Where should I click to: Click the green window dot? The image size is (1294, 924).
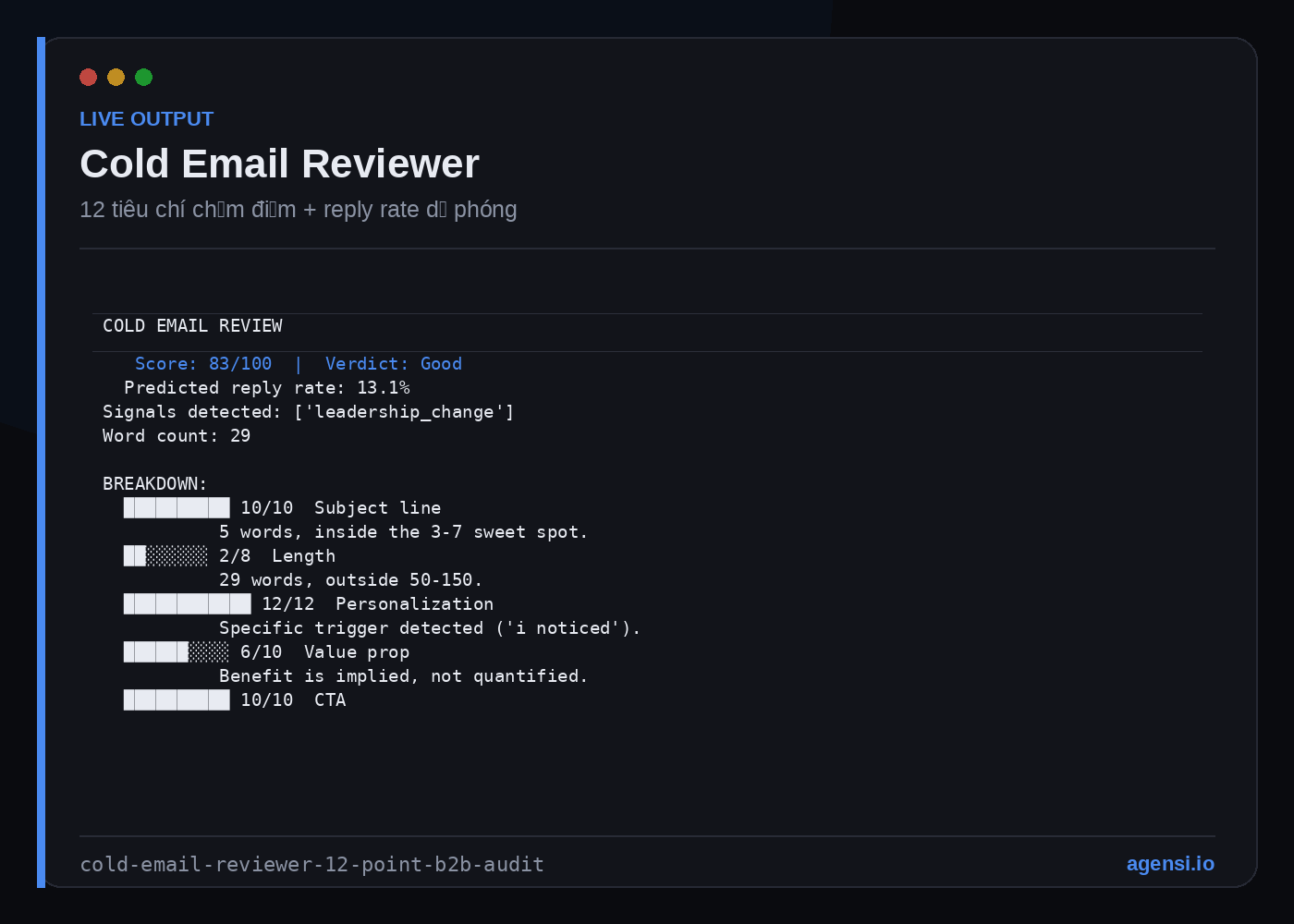144,77
